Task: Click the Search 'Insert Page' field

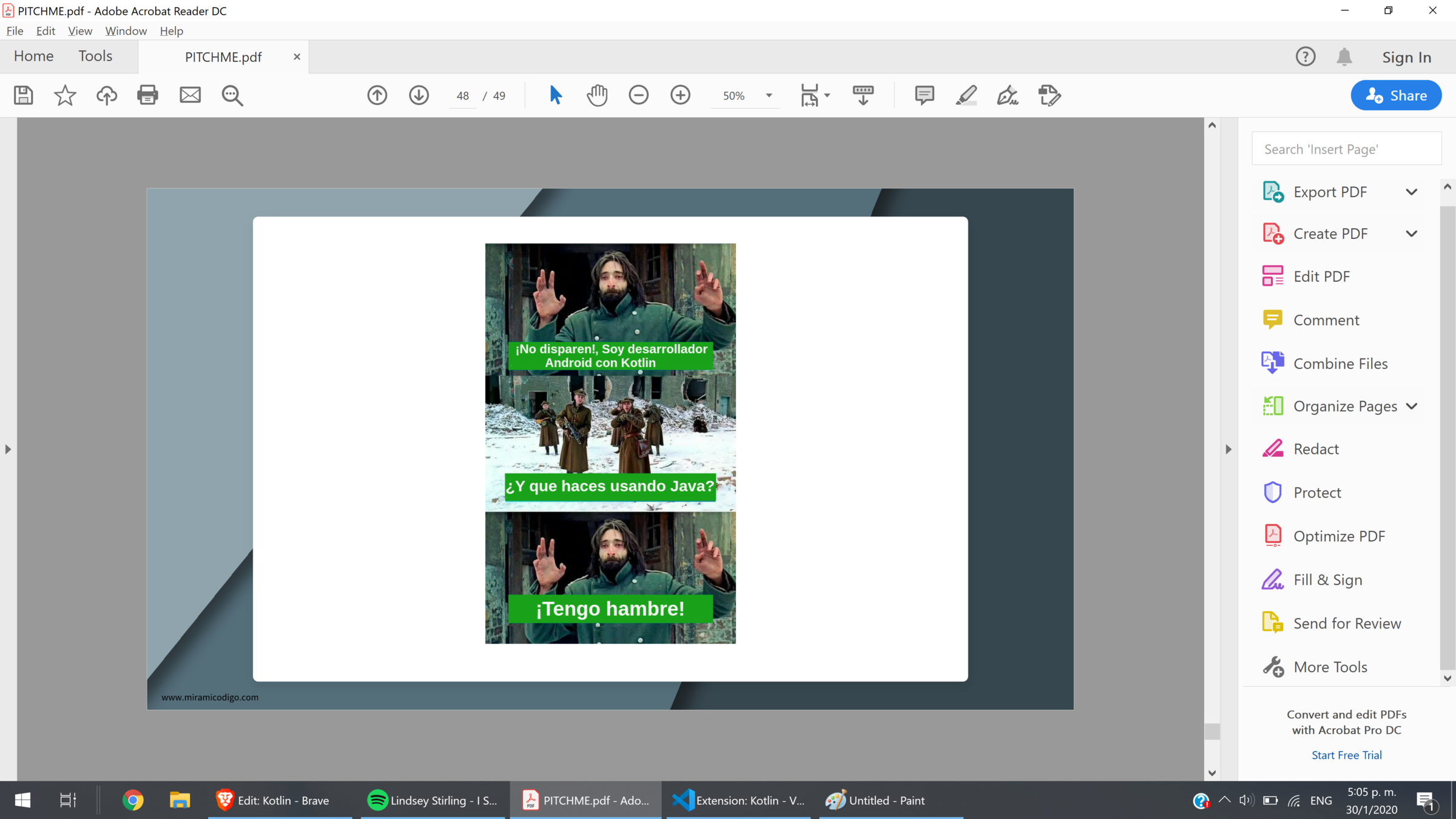Action: tap(1346, 149)
